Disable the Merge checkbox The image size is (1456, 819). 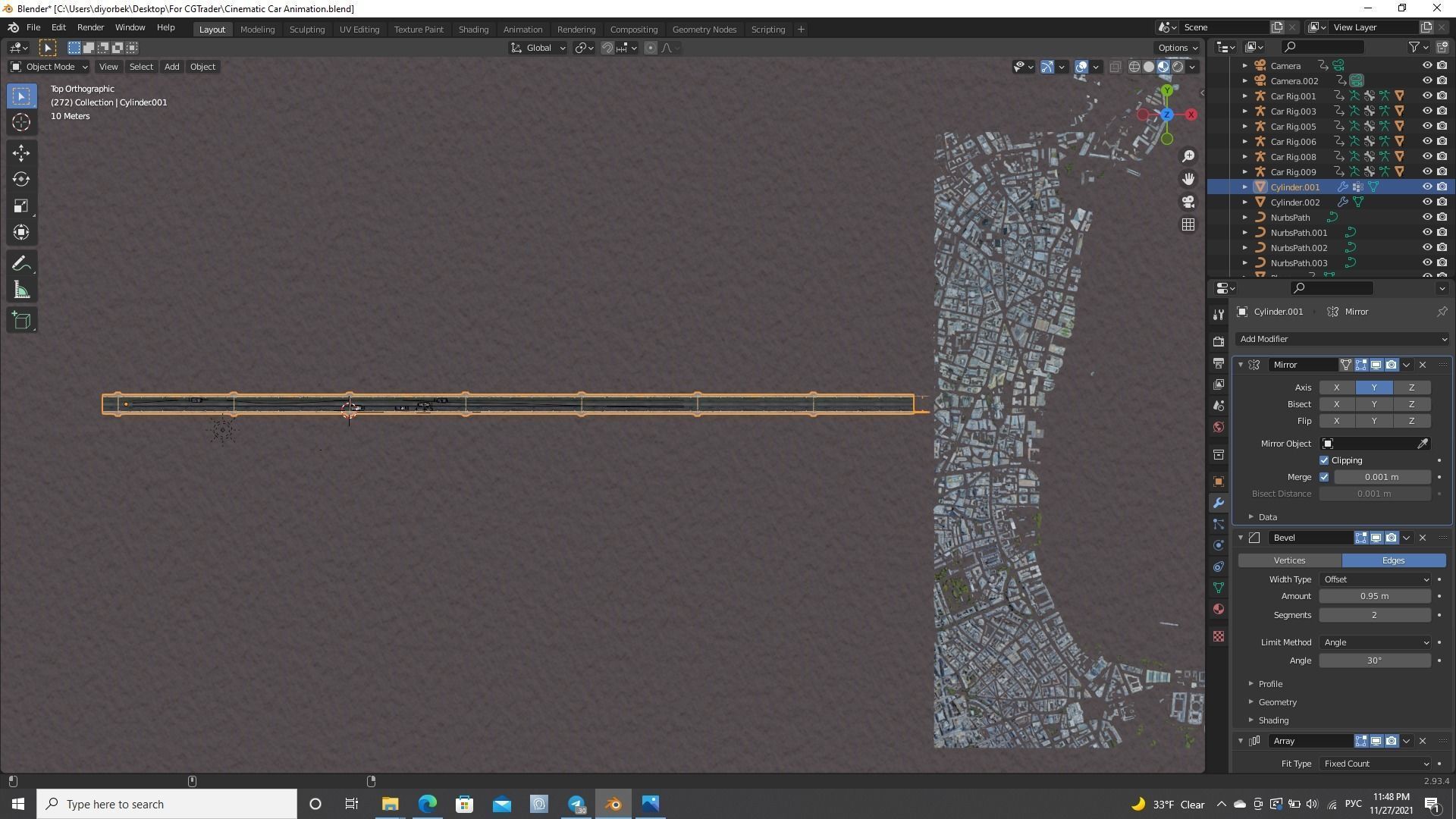pyautogui.click(x=1324, y=477)
